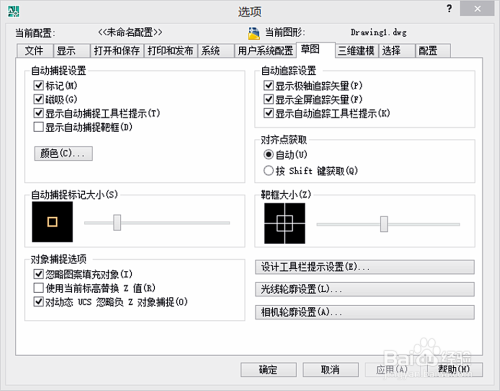Click the 自动捕捉标记大小 slider handle

pos(117,223)
